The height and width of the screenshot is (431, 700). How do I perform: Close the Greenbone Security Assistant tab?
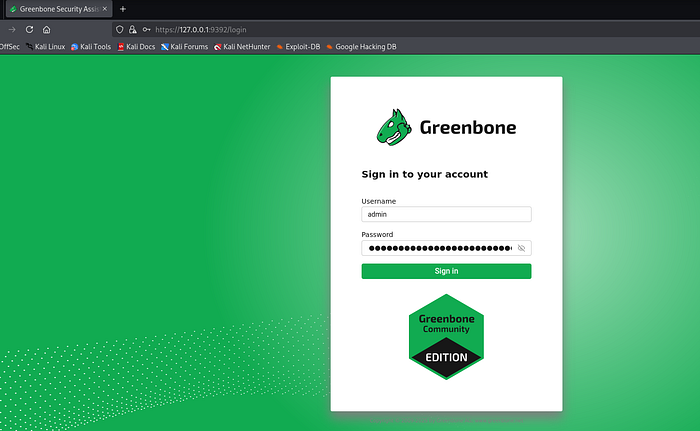click(x=105, y=9)
